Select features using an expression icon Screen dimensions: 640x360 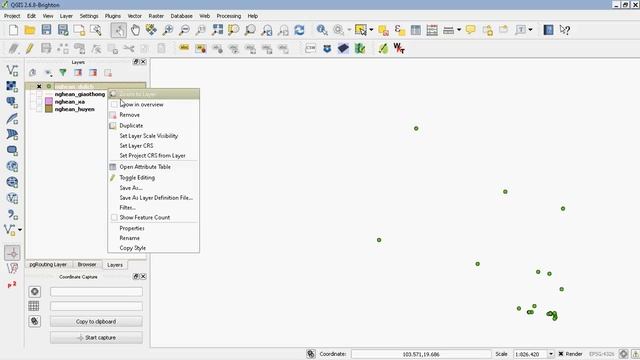(400, 30)
